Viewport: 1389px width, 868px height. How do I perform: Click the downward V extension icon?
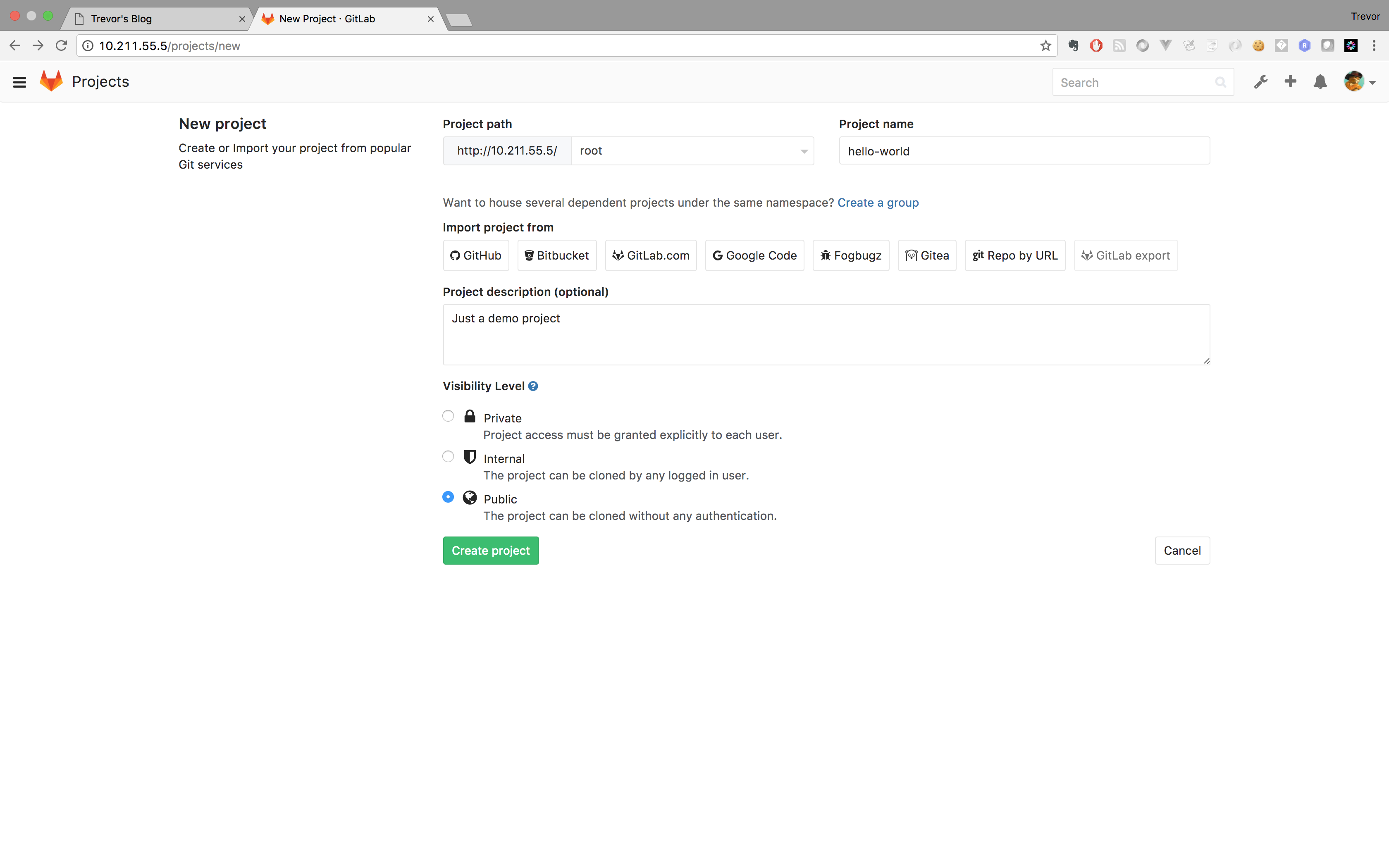(1165, 45)
